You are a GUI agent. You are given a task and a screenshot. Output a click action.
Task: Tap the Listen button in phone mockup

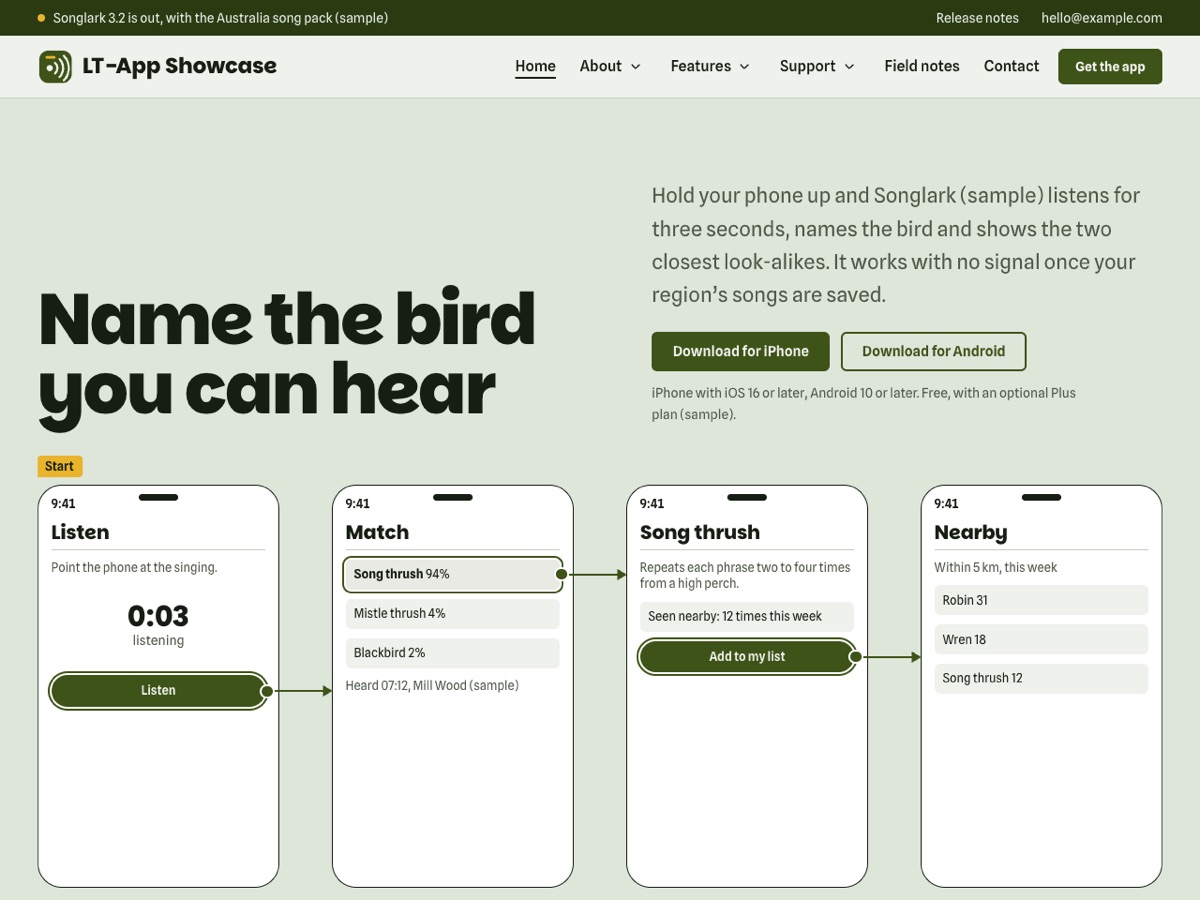coord(158,691)
